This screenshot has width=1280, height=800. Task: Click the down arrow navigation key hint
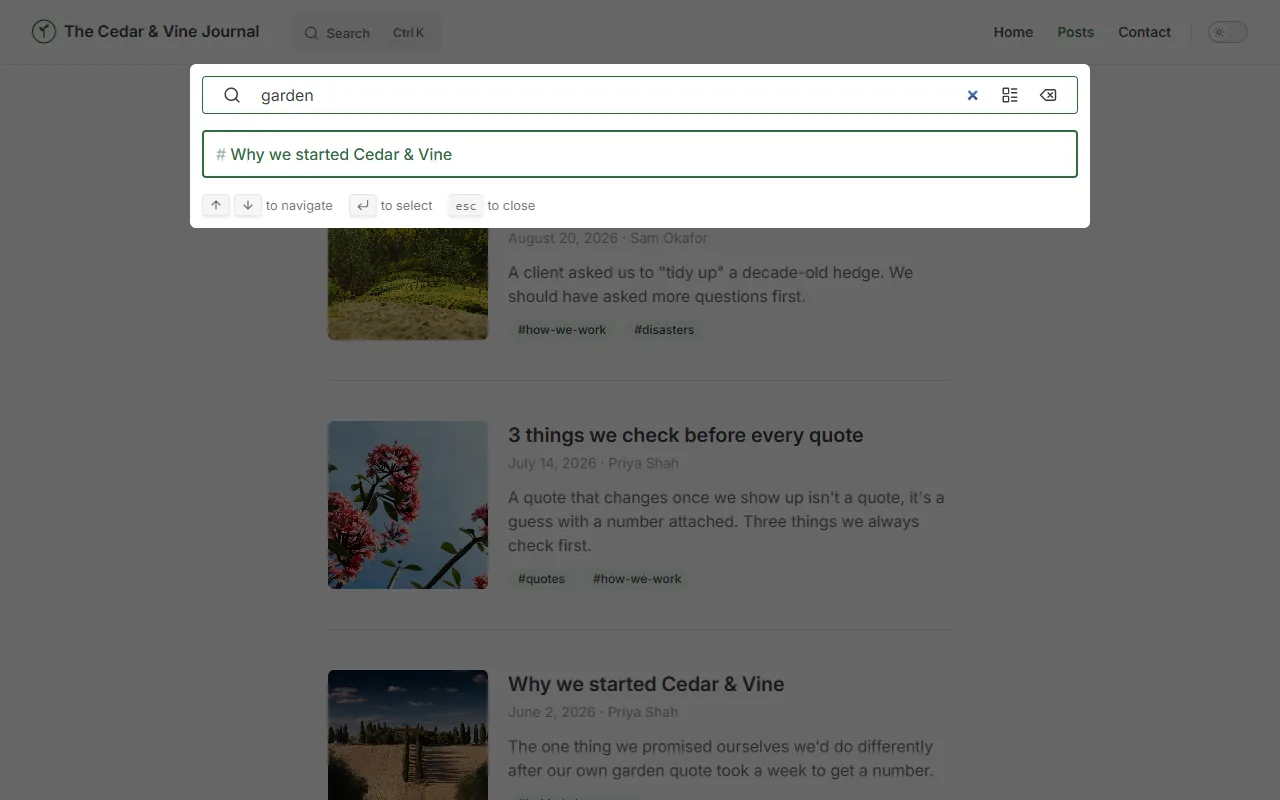click(x=248, y=205)
